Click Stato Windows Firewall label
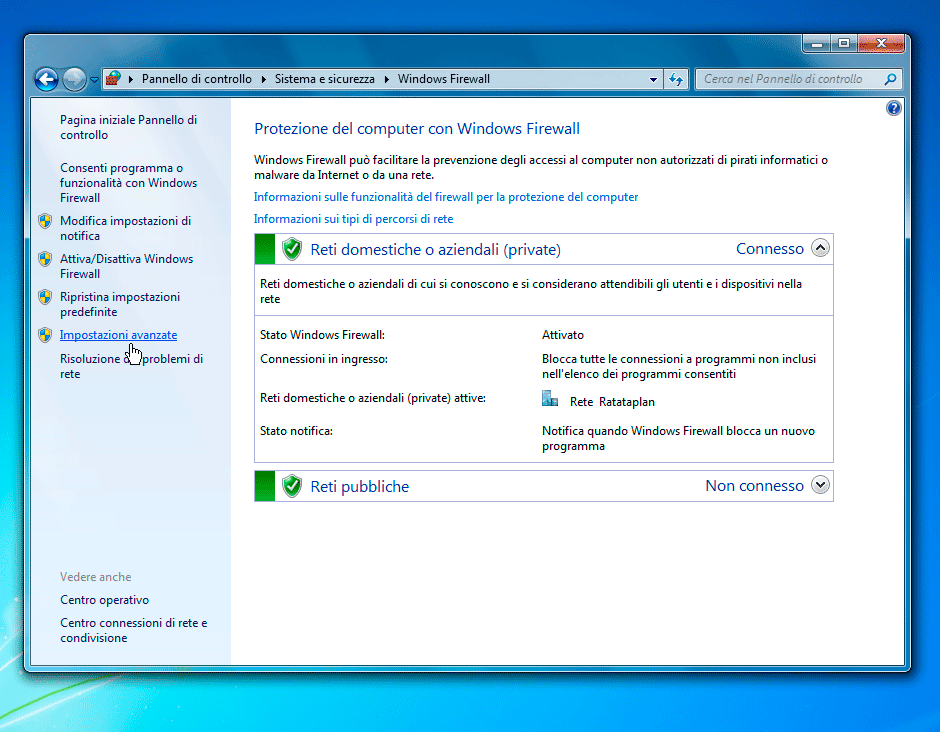This screenshot has height=732, width=940. [323, 335]
